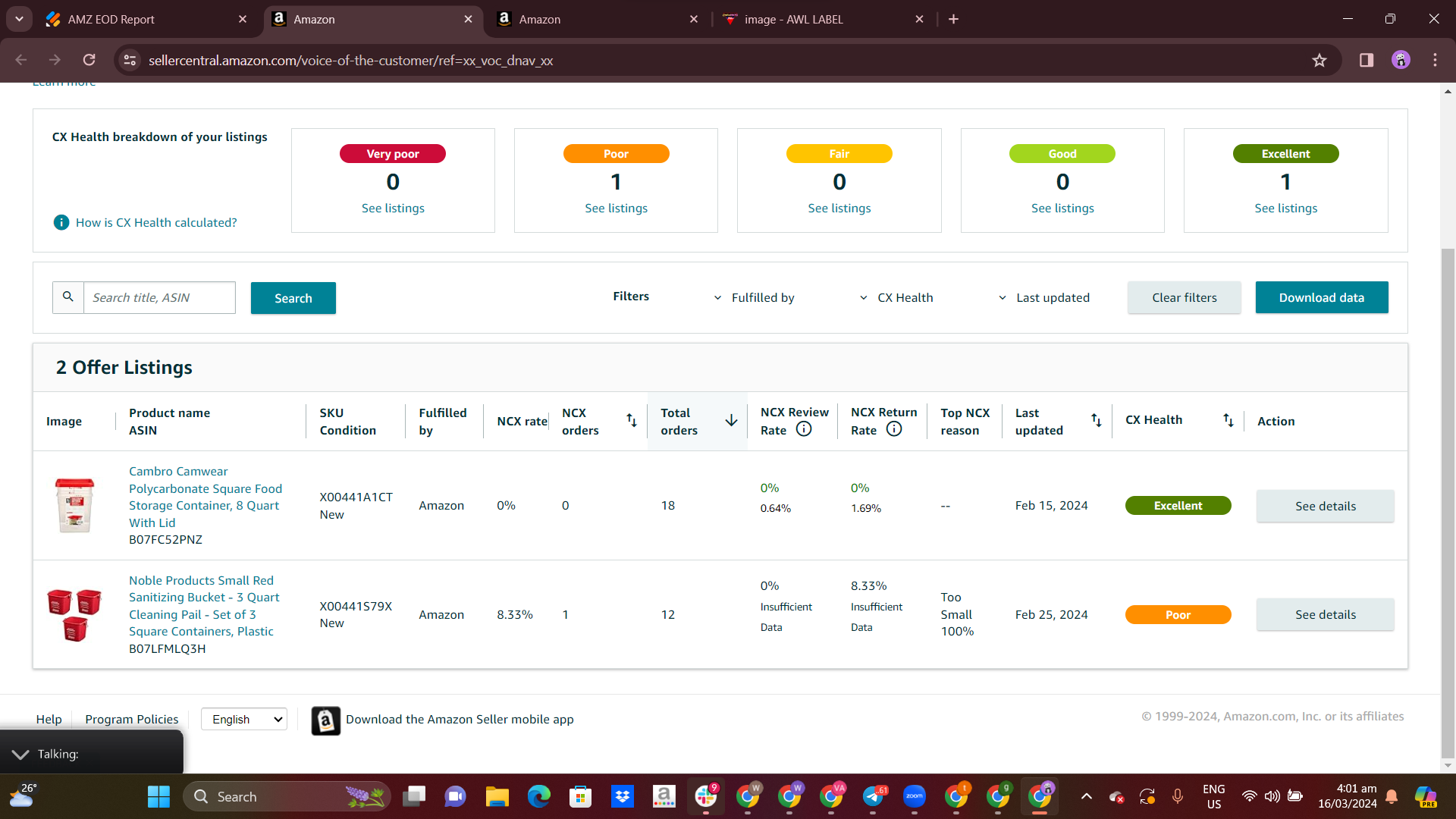Open How is CX Health calculated link

pos(156,222)
